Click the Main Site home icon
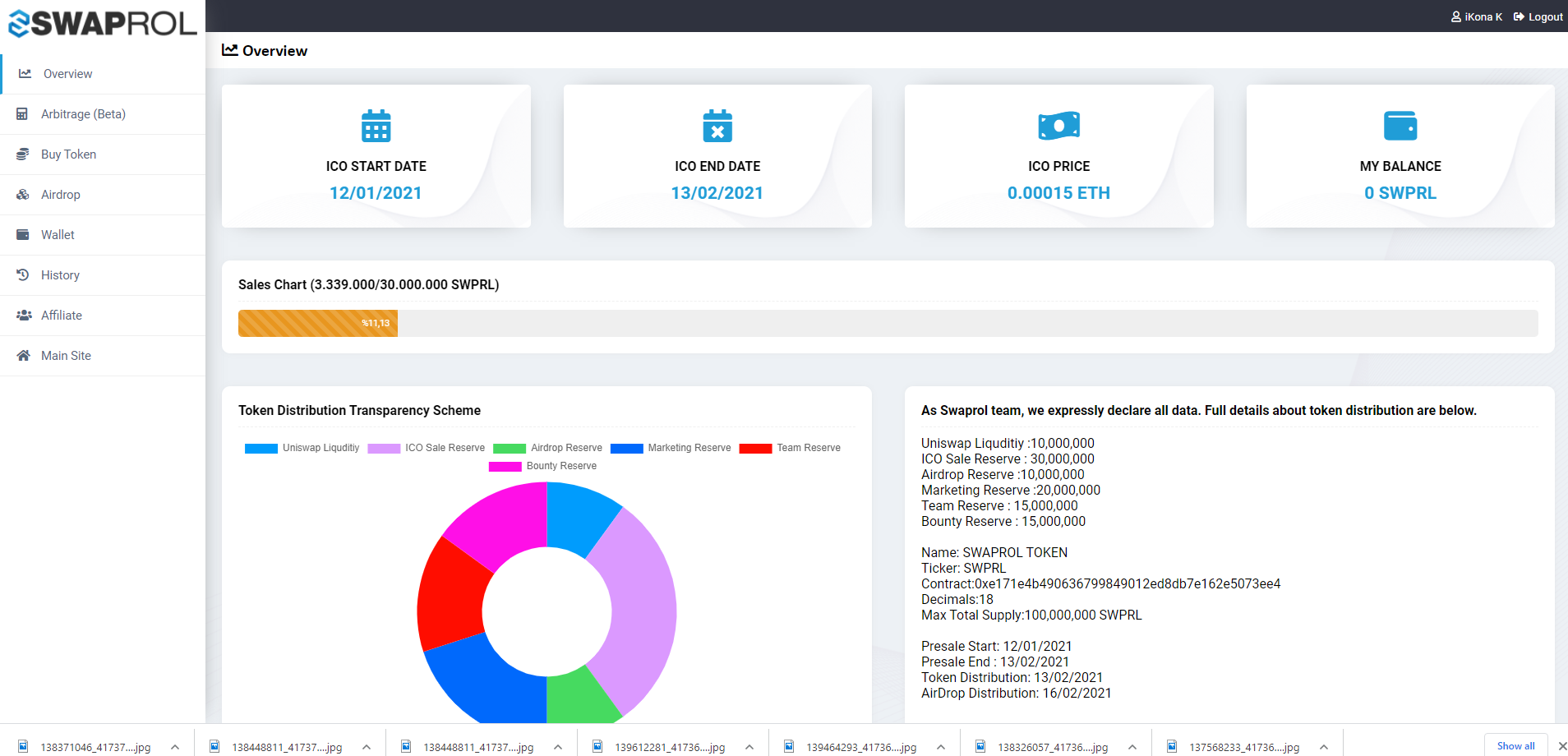The image size is (1568, 756). pyautogui.click(x=24, y=356)
